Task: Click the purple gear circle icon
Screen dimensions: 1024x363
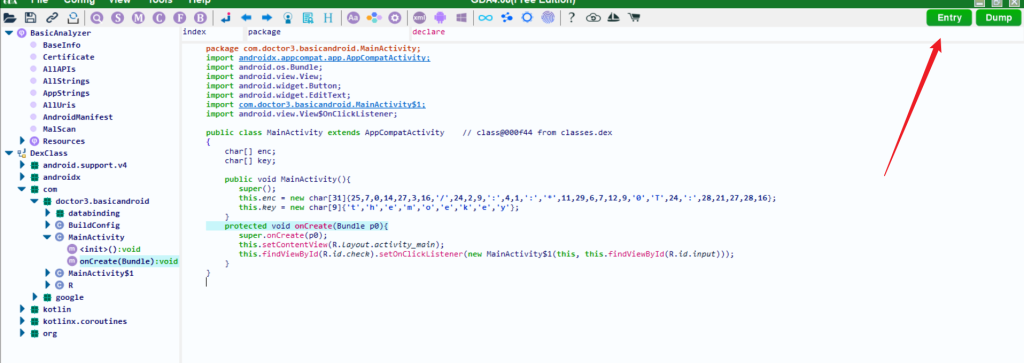Action: 394,18
